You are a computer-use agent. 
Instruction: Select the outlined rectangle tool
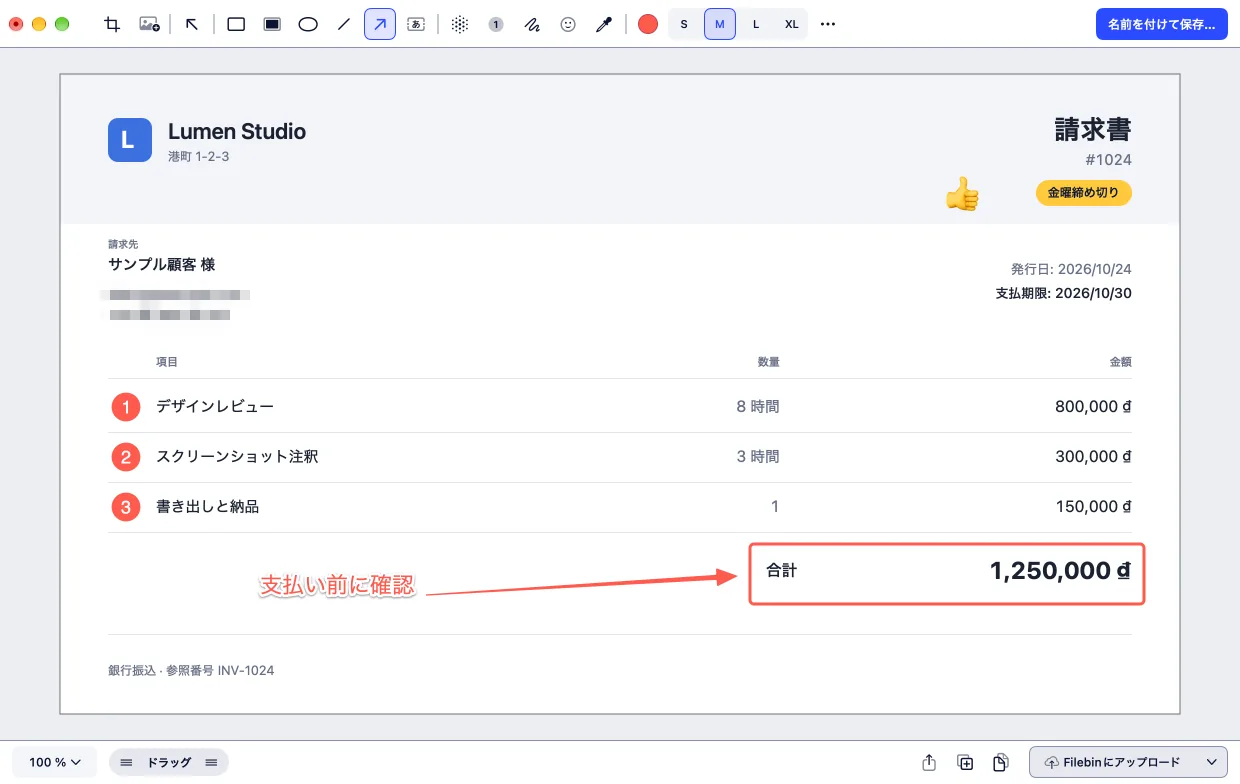pyautogui.click(x=236, y=24)
